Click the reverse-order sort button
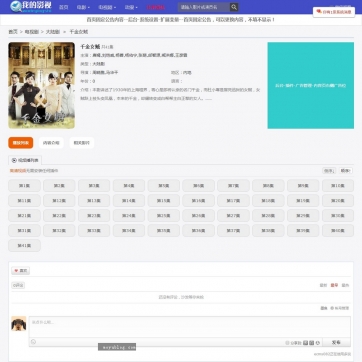Image resolution: width=362 pixels, height=362 pixels. (x=329, y=171)
